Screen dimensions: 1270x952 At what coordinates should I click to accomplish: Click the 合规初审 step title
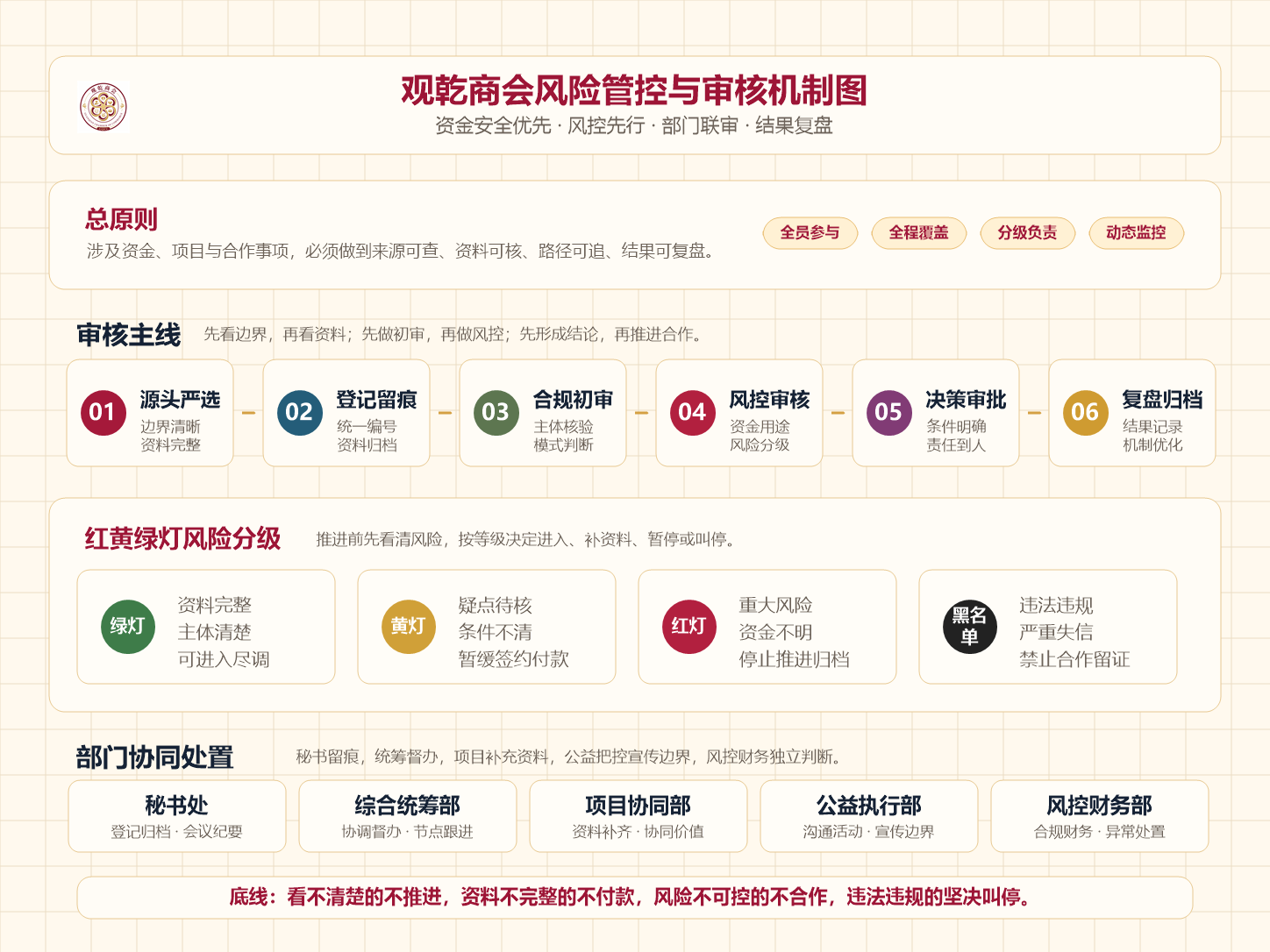[x=573, y=400]
